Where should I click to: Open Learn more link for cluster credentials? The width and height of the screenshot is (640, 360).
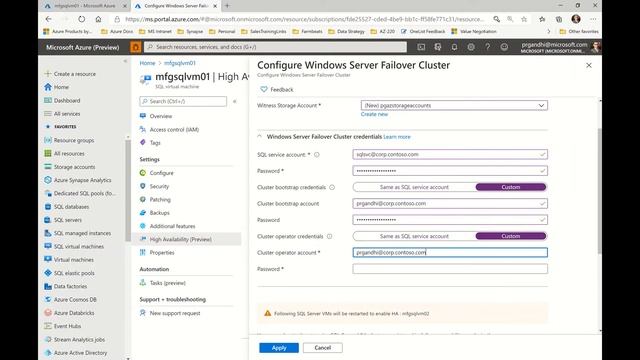point(397,137)
